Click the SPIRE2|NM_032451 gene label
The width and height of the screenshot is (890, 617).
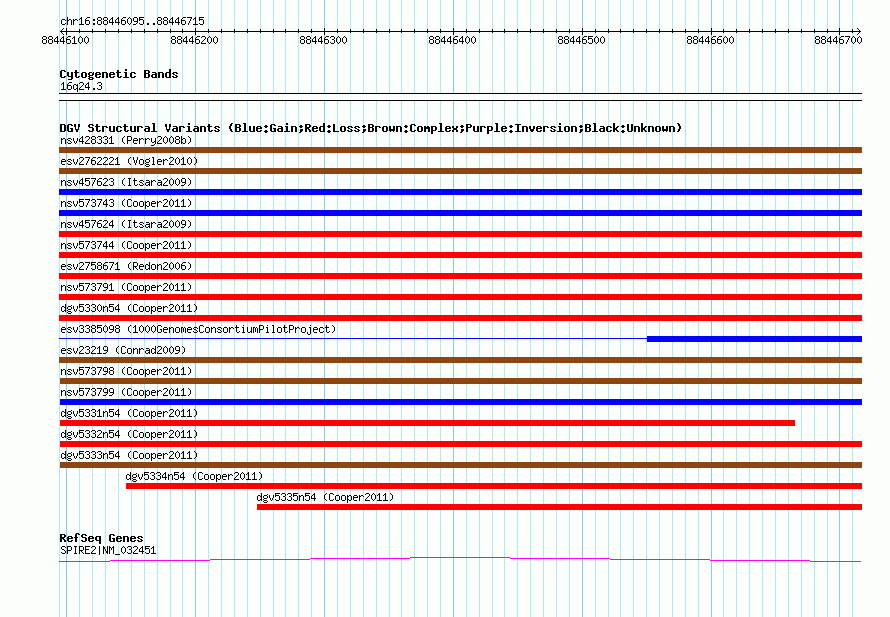coord(108,550)
